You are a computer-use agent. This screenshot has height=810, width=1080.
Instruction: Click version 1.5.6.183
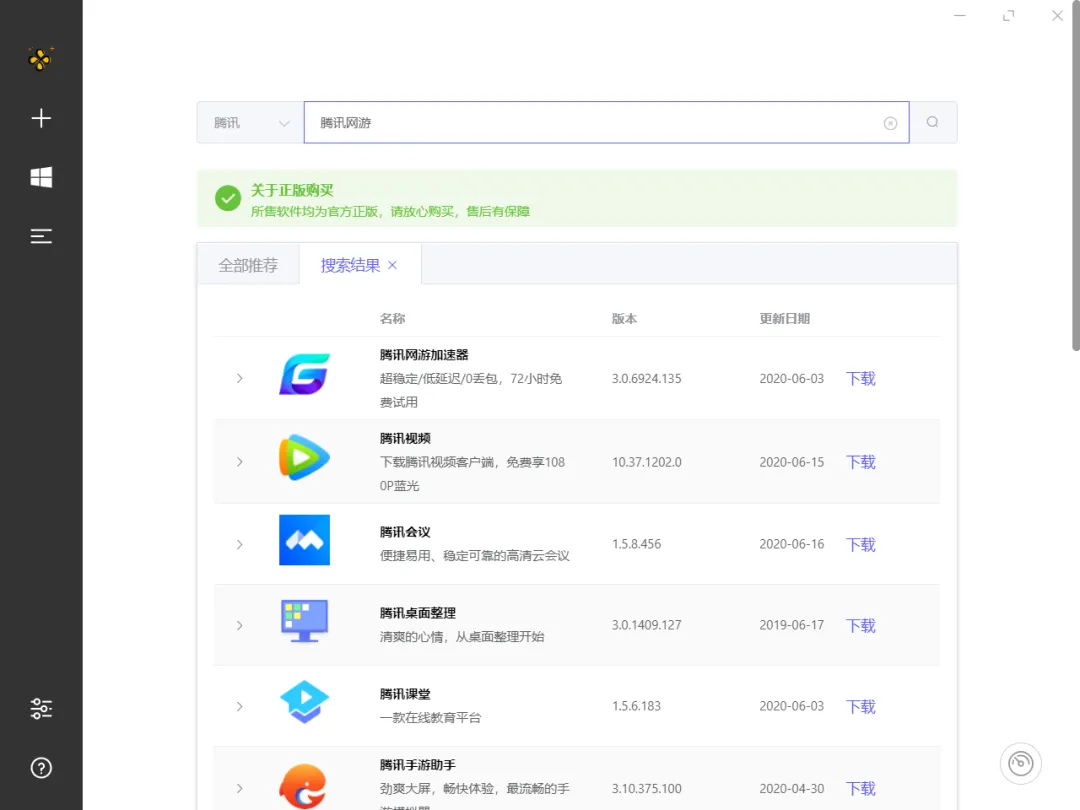tap(636, 706)
